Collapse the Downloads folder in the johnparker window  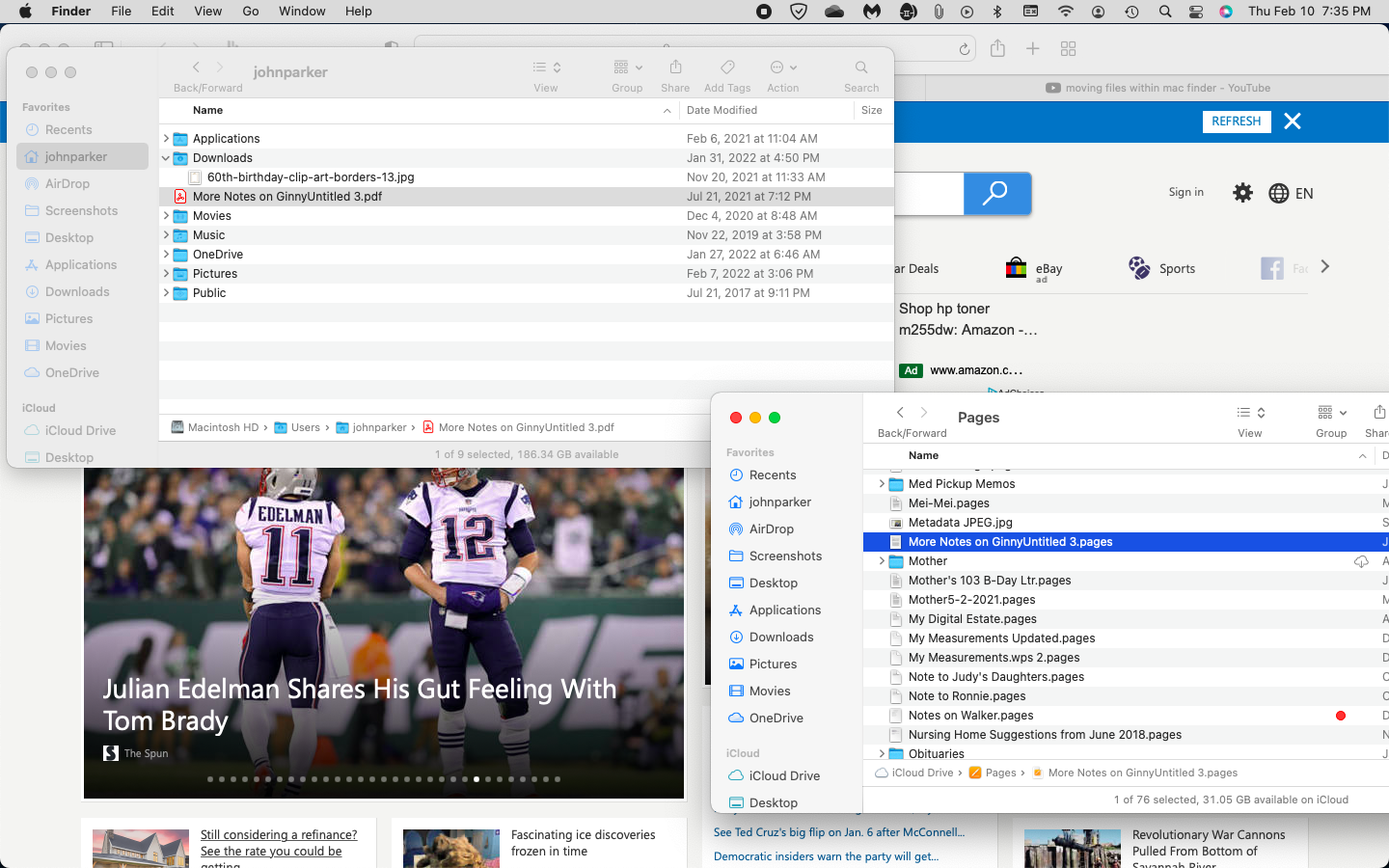[x=166, y=158]
